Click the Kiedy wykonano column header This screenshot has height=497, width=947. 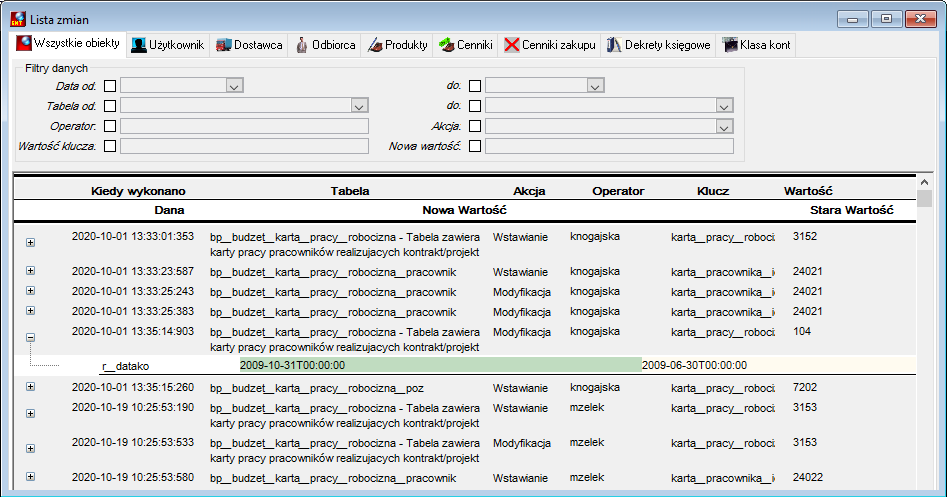tap(138, 191)
